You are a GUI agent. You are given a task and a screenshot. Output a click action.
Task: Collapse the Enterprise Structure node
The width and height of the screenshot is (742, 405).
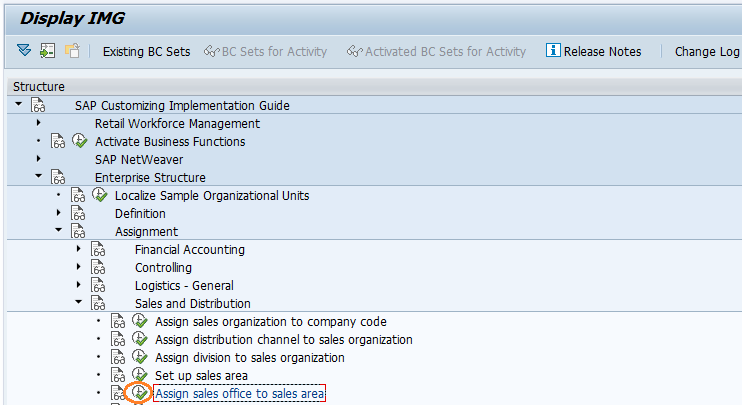coord(39,177)
